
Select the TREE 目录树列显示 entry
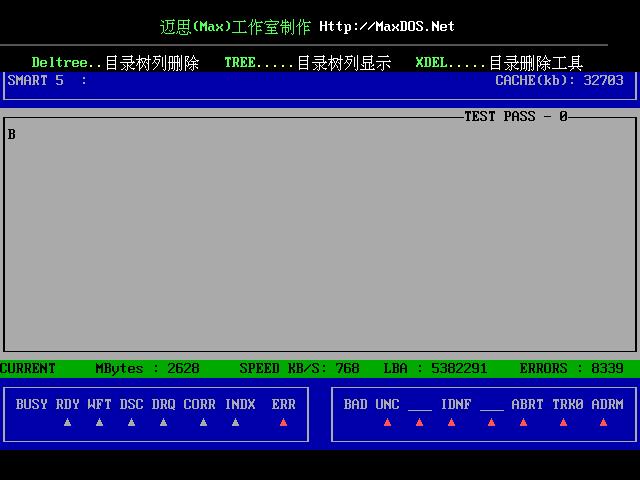pos(308,63)
